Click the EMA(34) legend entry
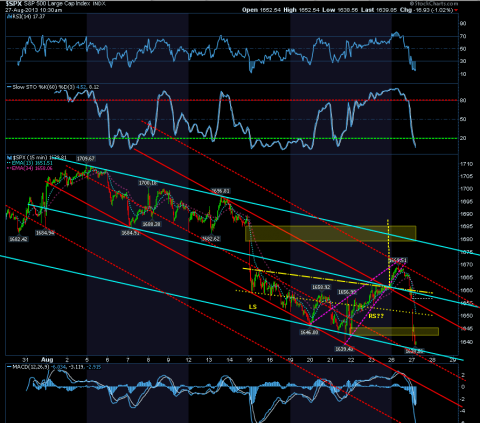Screen dimensions: 480x423 coord(30,168)
